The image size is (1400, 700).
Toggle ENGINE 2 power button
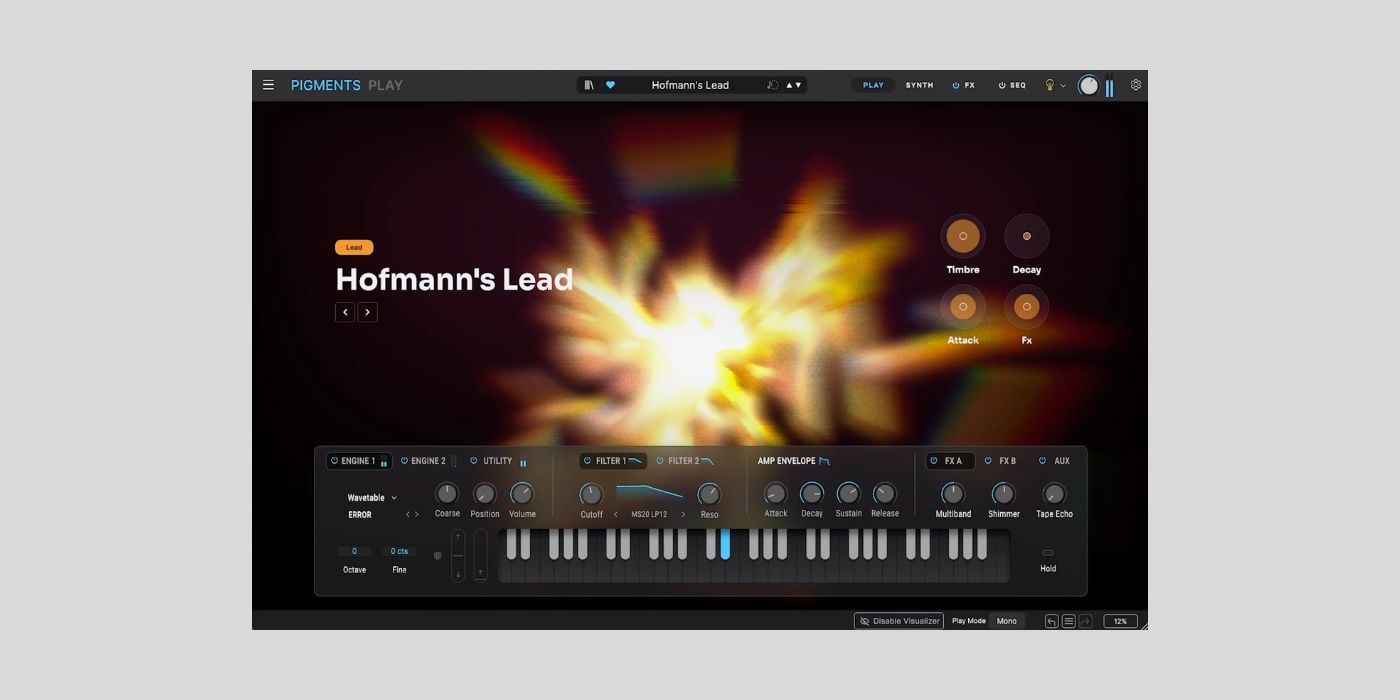pyautogui.click(x=404, y=461)
